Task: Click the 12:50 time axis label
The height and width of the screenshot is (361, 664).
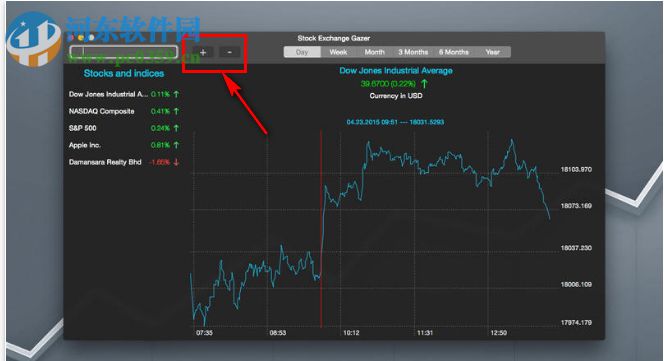Action: tap(498, 333)
